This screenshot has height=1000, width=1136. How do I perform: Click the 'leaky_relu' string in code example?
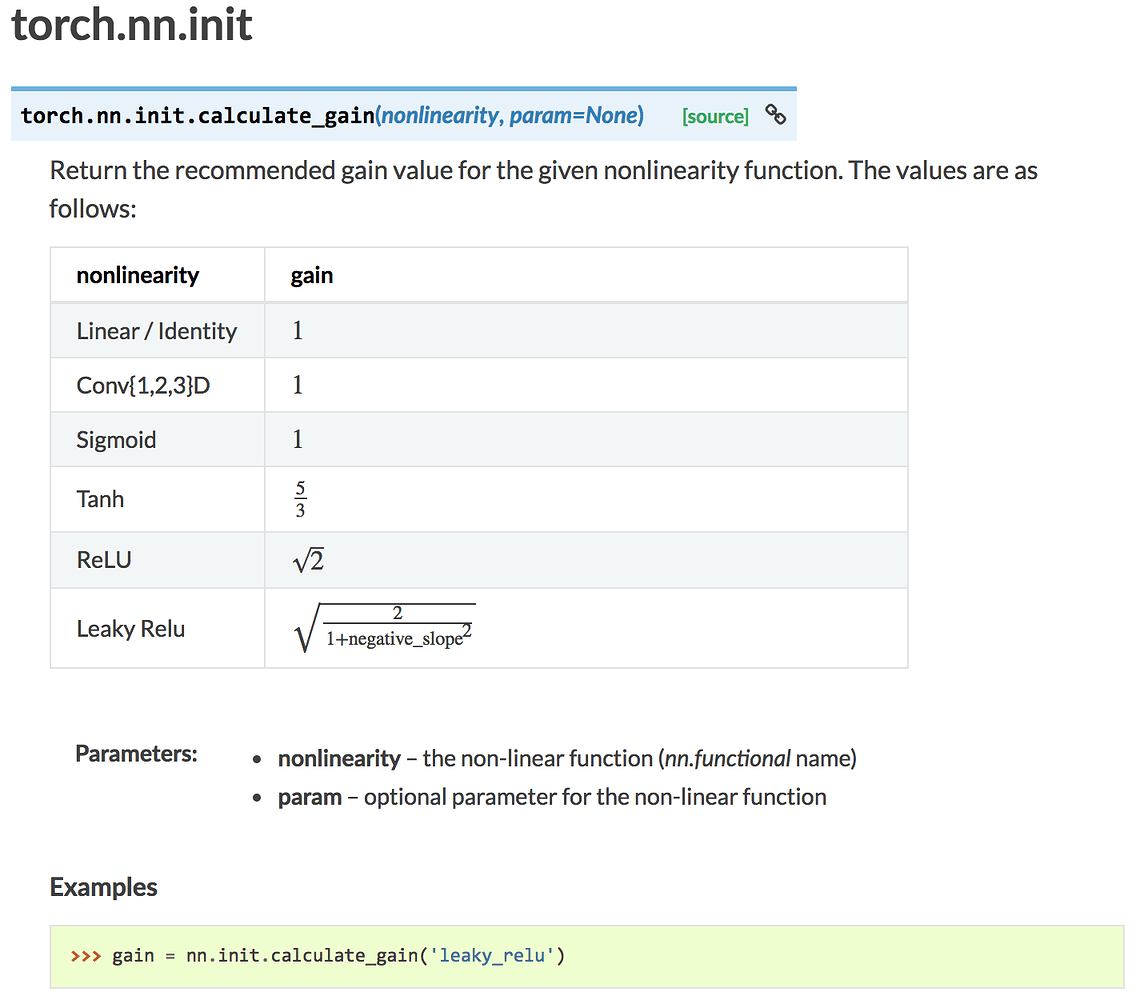[x=493, y=956]
